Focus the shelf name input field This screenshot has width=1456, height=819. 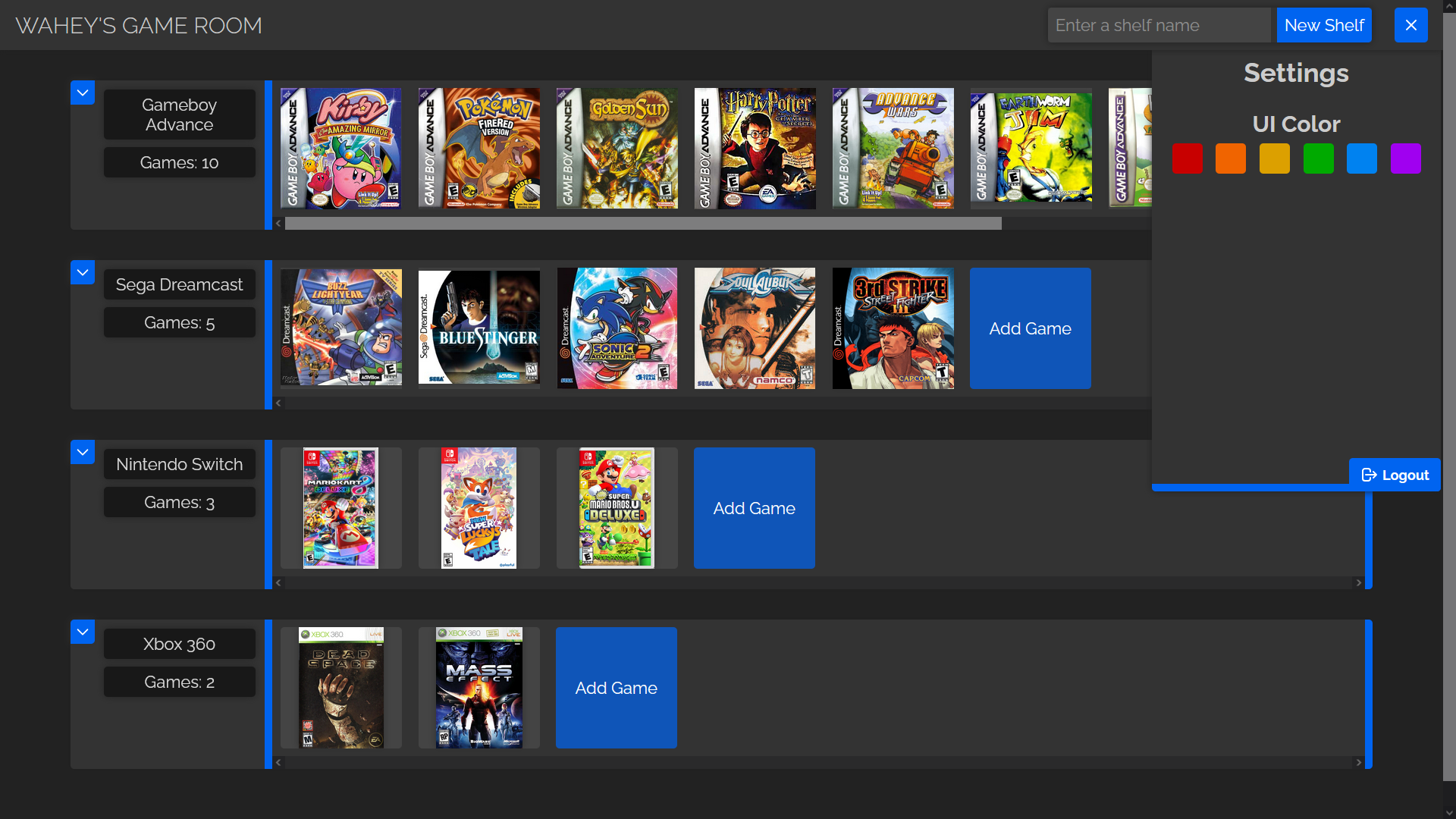(x=1159, y=25)
